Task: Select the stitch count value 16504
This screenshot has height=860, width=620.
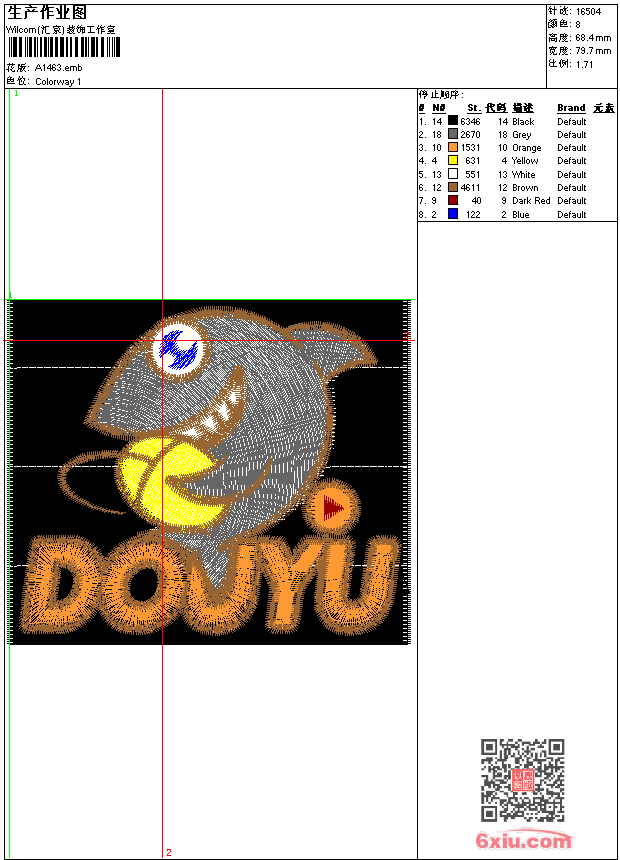Action: (588, 12)
